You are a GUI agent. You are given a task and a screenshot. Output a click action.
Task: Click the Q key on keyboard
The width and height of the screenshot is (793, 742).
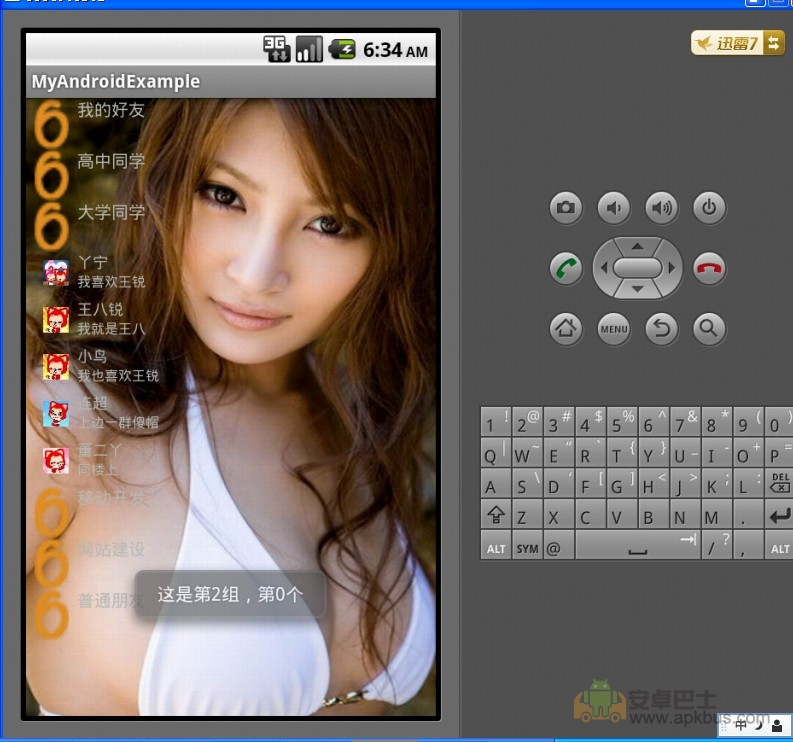coord(496,452)
